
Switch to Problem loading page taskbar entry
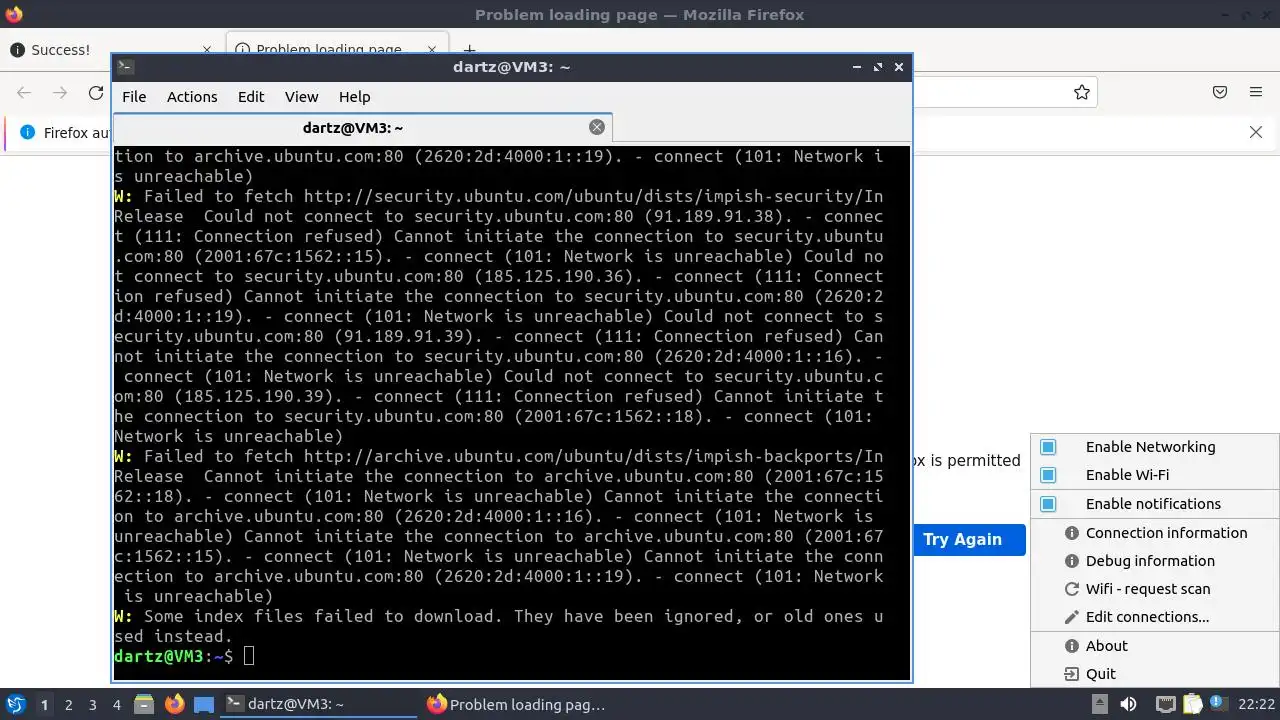tap(518, 704)
